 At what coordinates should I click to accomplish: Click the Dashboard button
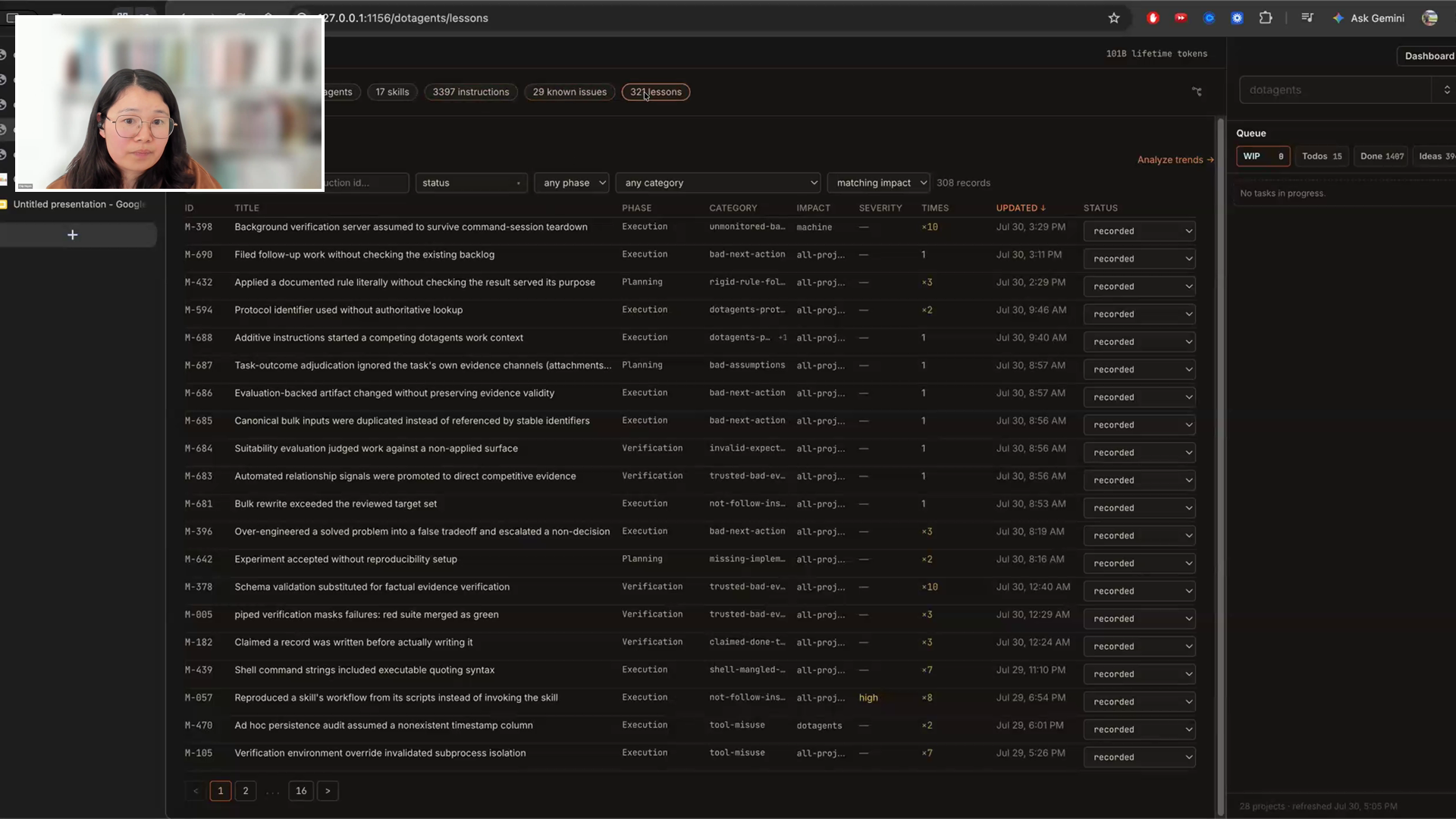pyautogui.click(x=1428, y=56)
